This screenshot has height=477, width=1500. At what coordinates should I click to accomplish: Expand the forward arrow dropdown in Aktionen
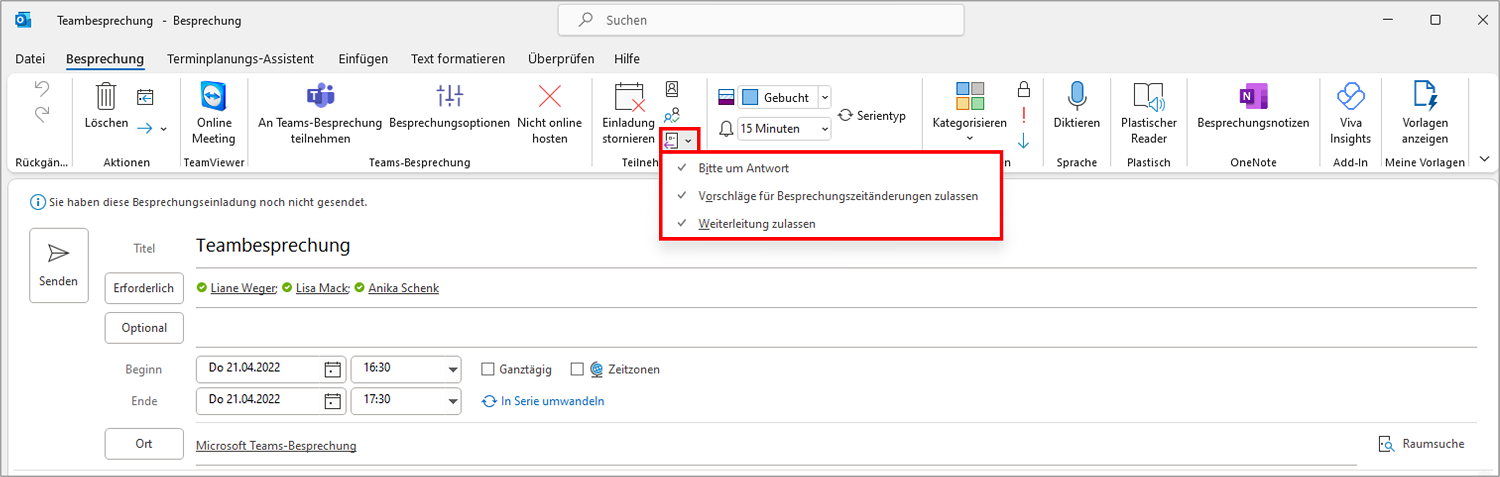point(163,129)
